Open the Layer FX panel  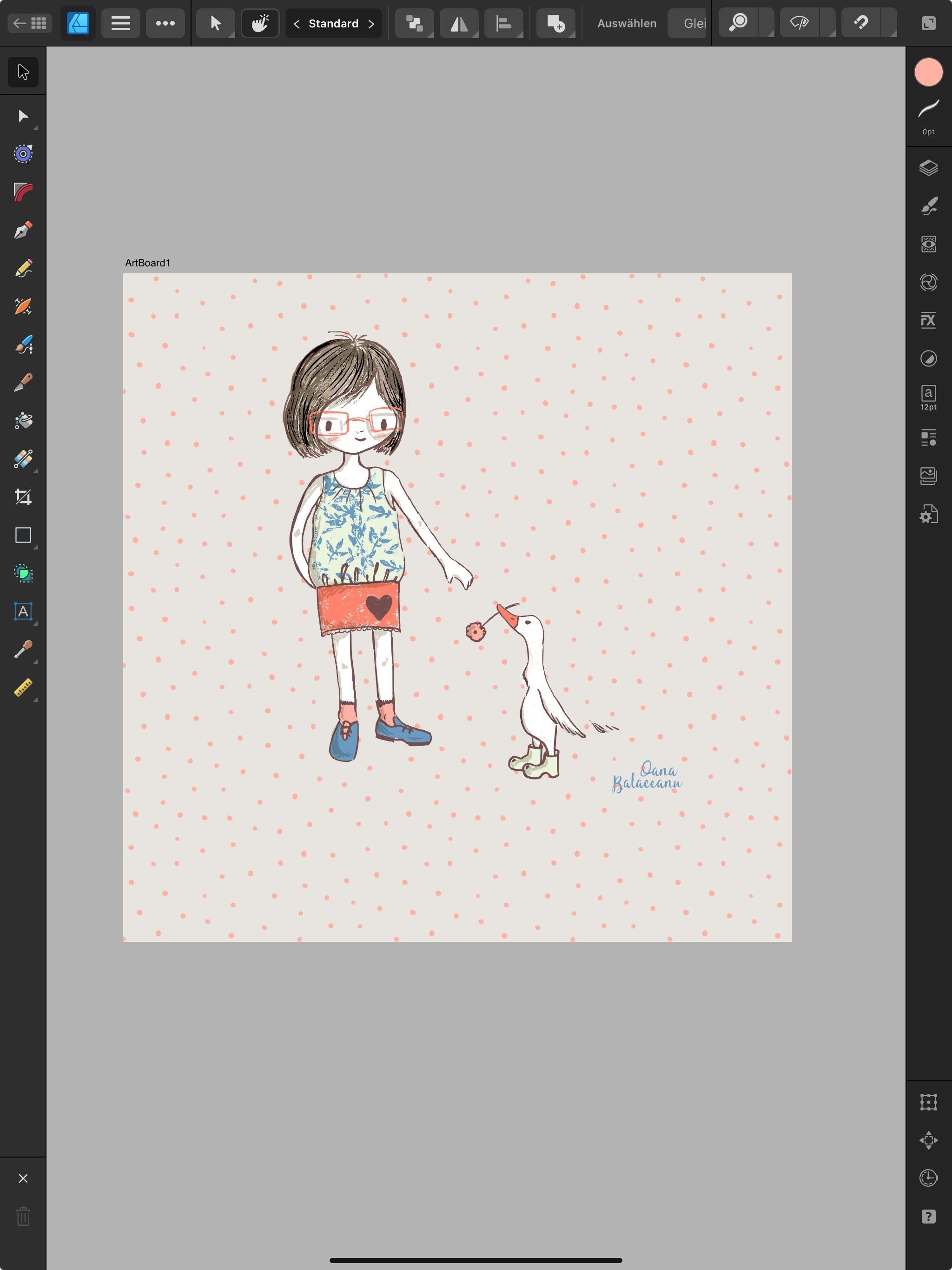[x=928, y=320]
